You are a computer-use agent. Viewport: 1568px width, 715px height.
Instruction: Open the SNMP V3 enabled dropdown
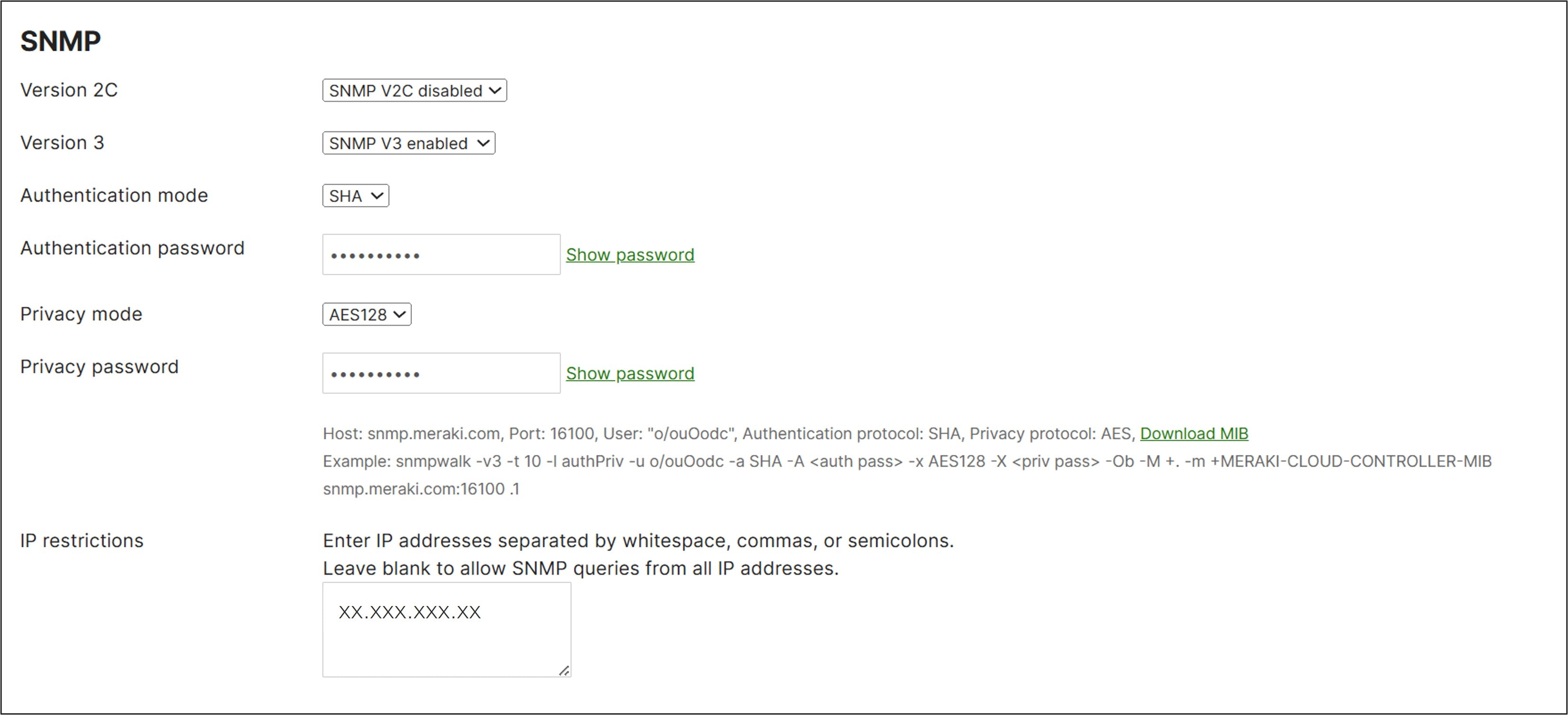click(x=409, y=143)
